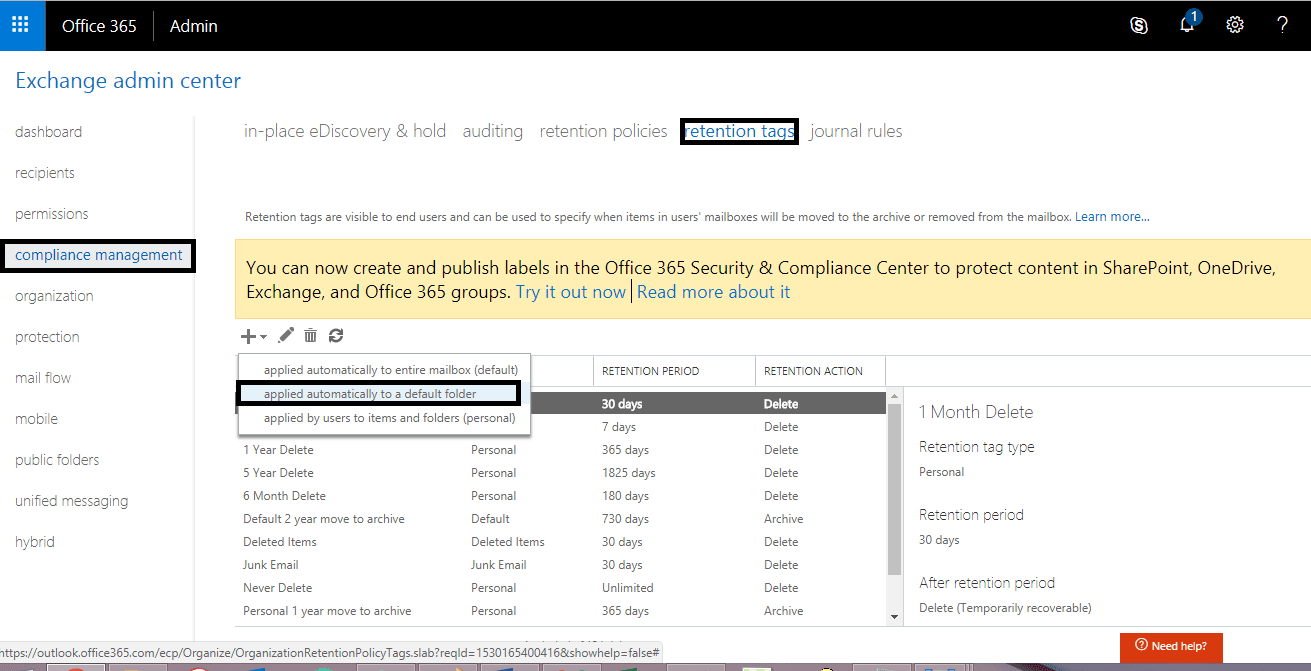Click the 1825 days retention period cell
1311x671 pixels.
pos(628,473)
